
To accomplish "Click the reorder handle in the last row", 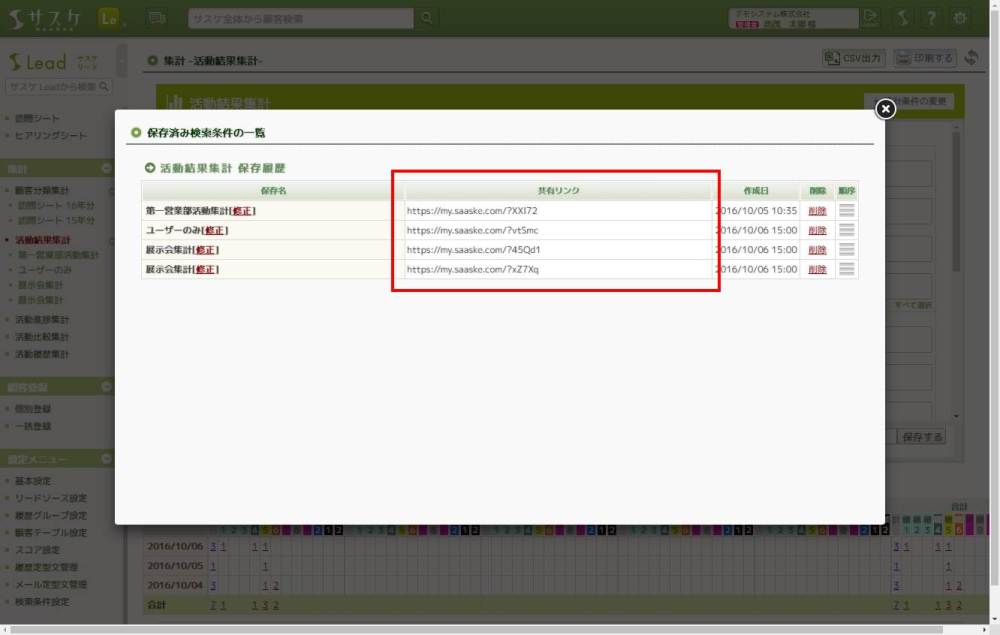I will point(847,269).
